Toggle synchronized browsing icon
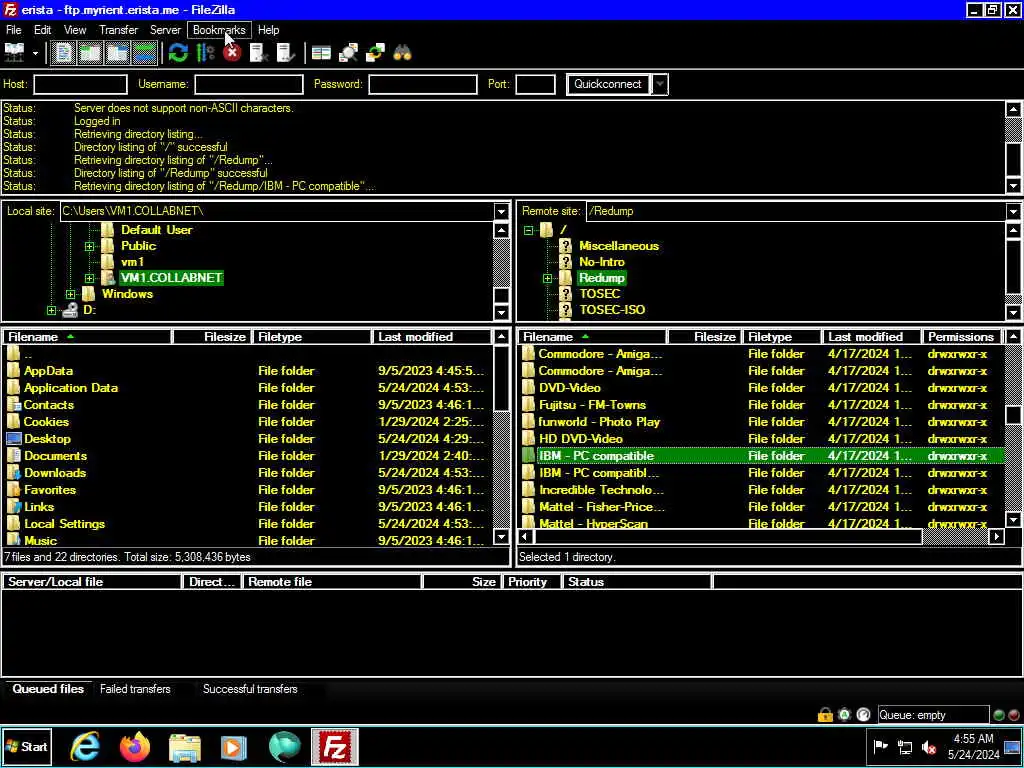 click(x=376, y=53)
